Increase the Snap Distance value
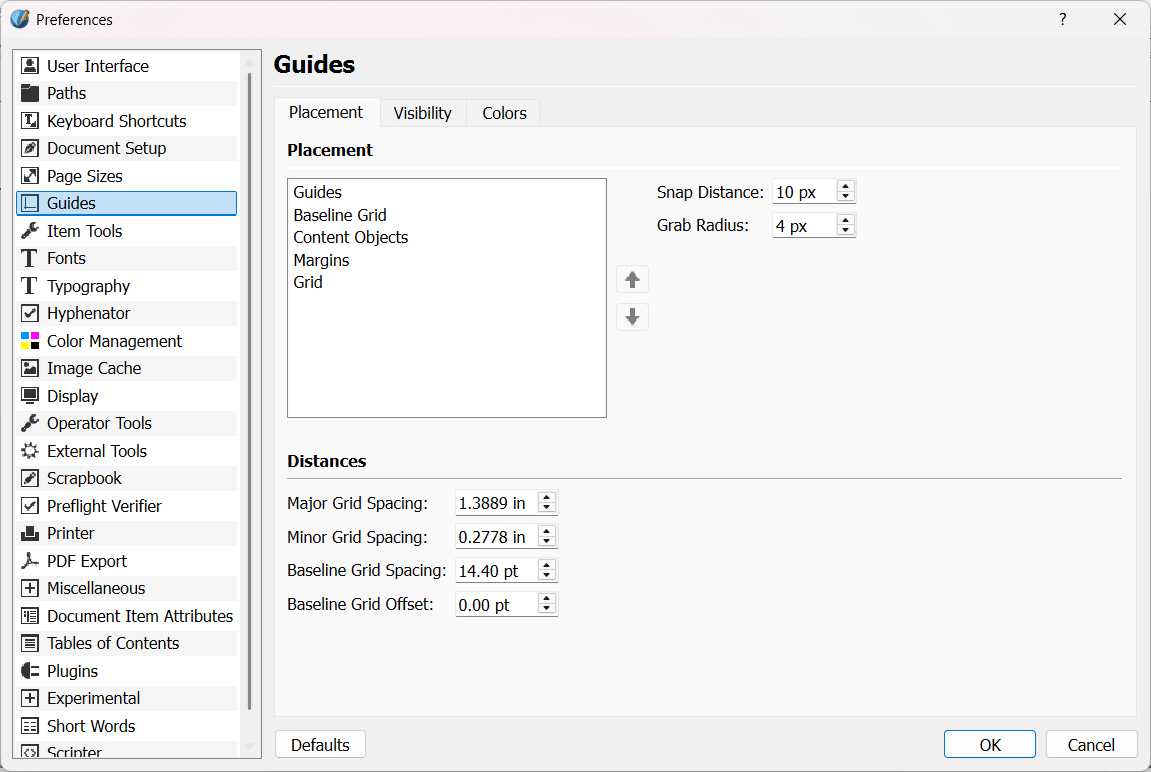This screenshot has height=772, width=1151. tap(846, 187)
